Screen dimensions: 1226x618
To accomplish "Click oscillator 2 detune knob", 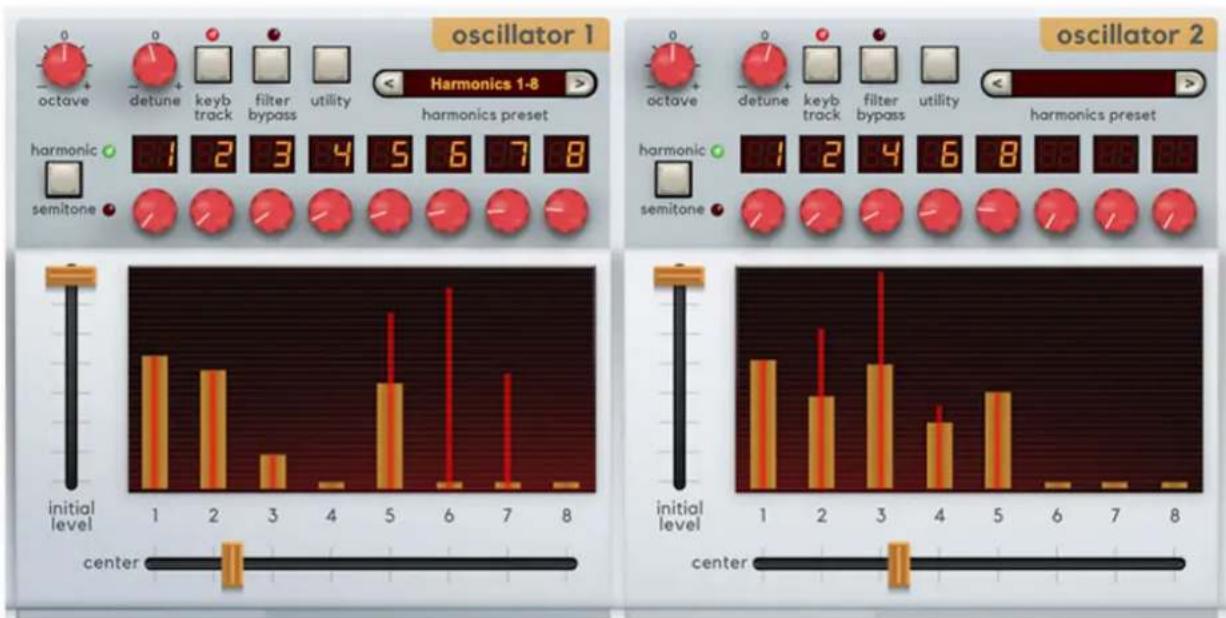I will tap(763, 65).
